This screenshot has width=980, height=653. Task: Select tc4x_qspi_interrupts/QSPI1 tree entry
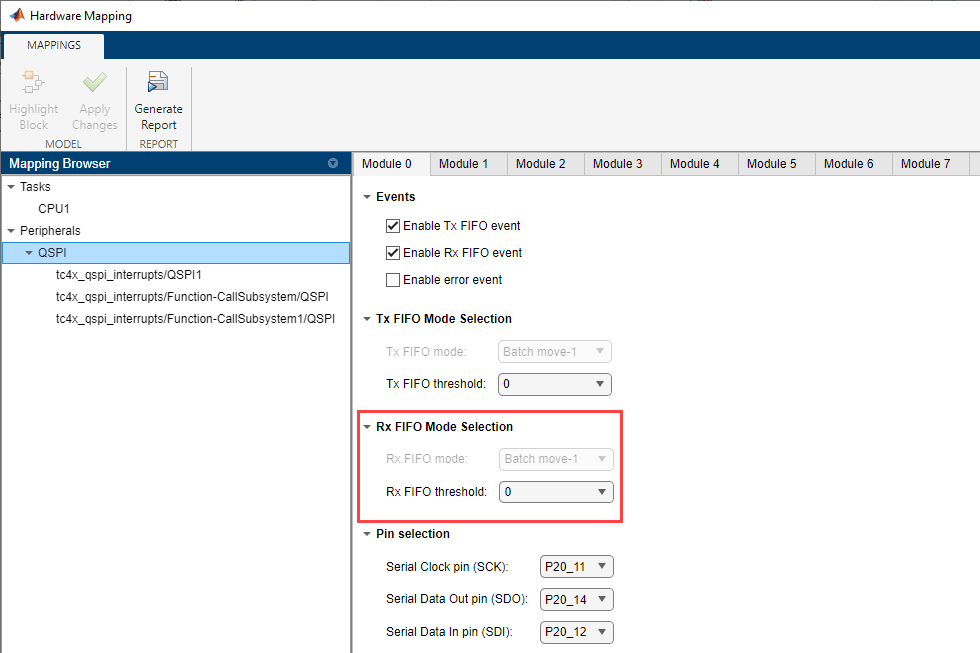129,275
